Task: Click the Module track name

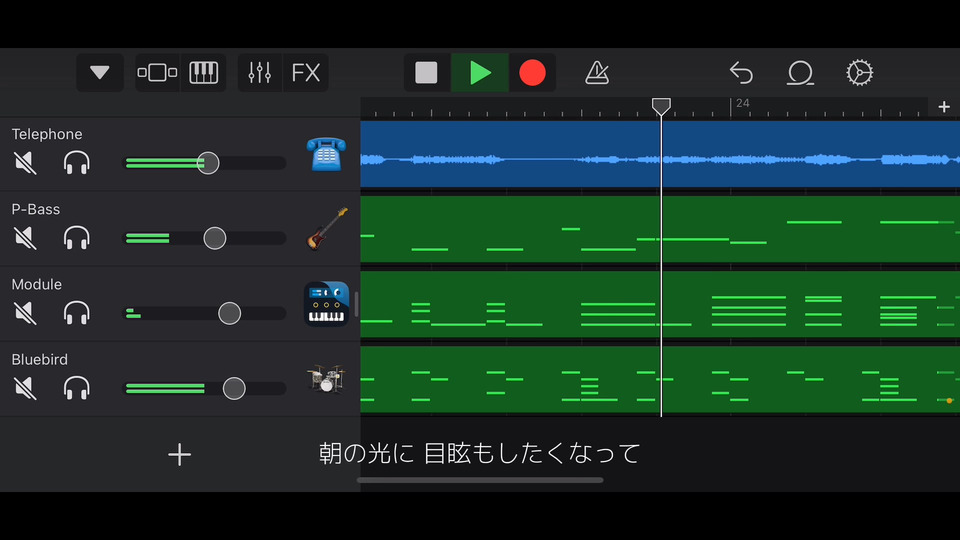Action: click(x=37, y=285)
